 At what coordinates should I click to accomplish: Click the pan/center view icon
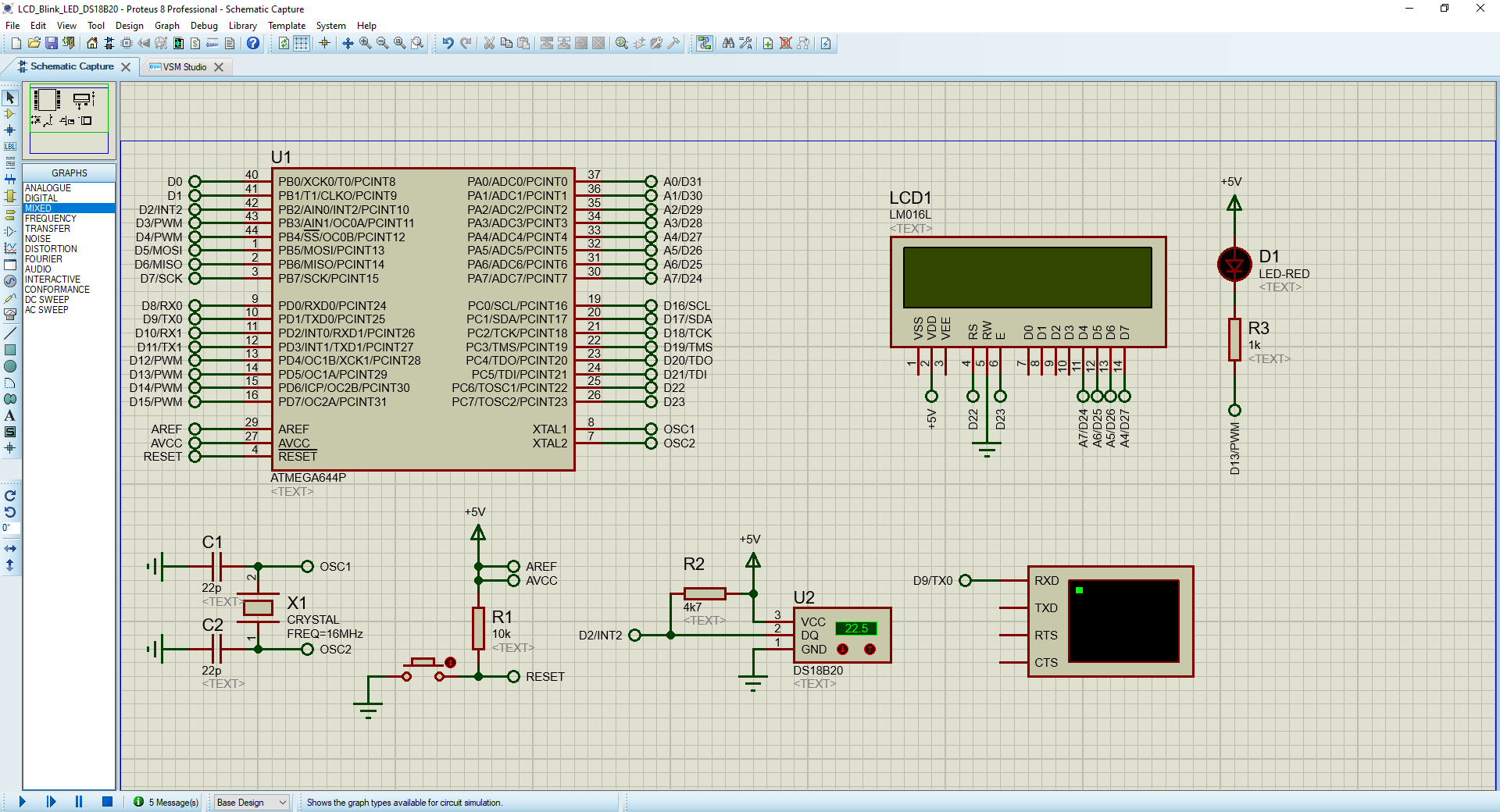point(348,44)
